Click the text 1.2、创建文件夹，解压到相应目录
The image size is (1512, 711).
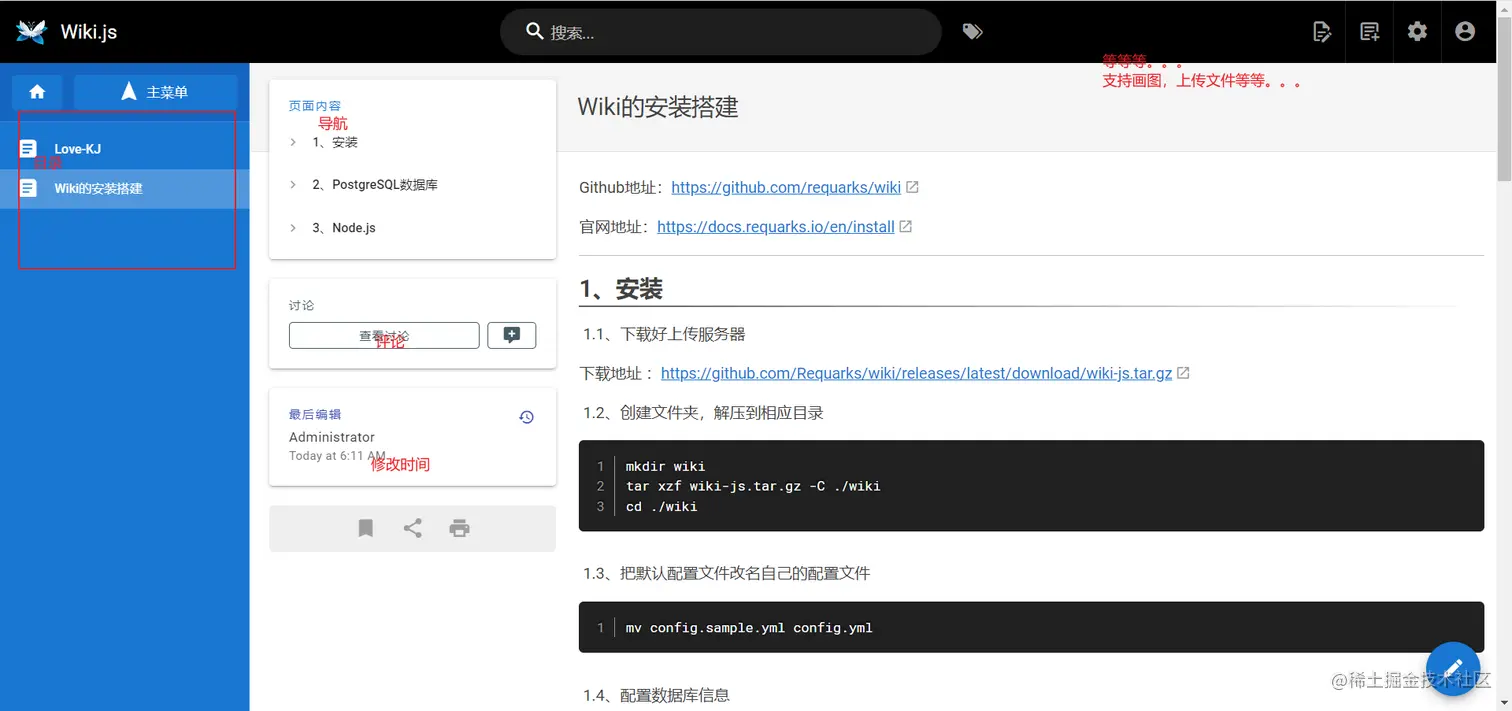(x=704, y=412)
